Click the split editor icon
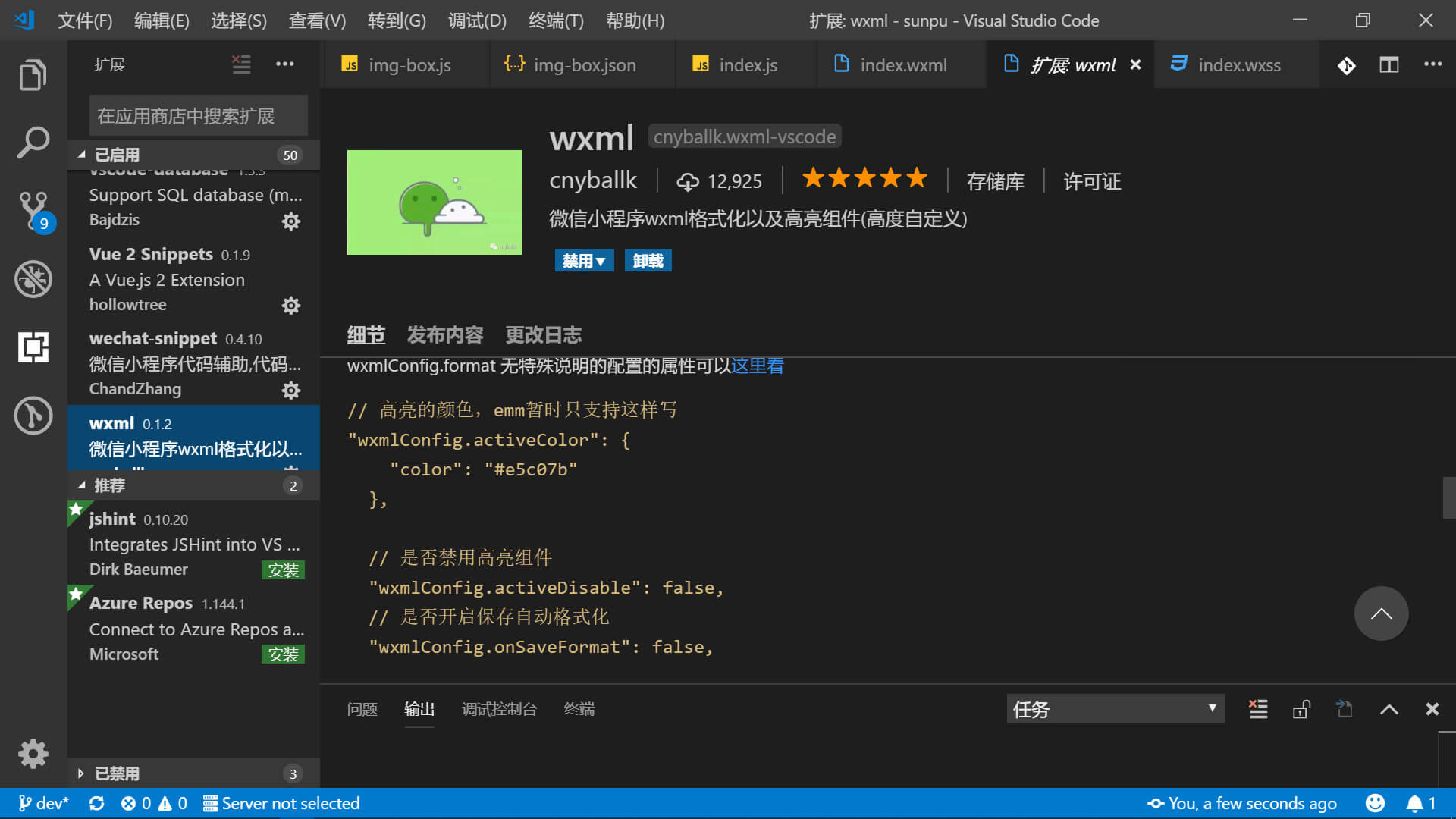 coord(1389,65)
